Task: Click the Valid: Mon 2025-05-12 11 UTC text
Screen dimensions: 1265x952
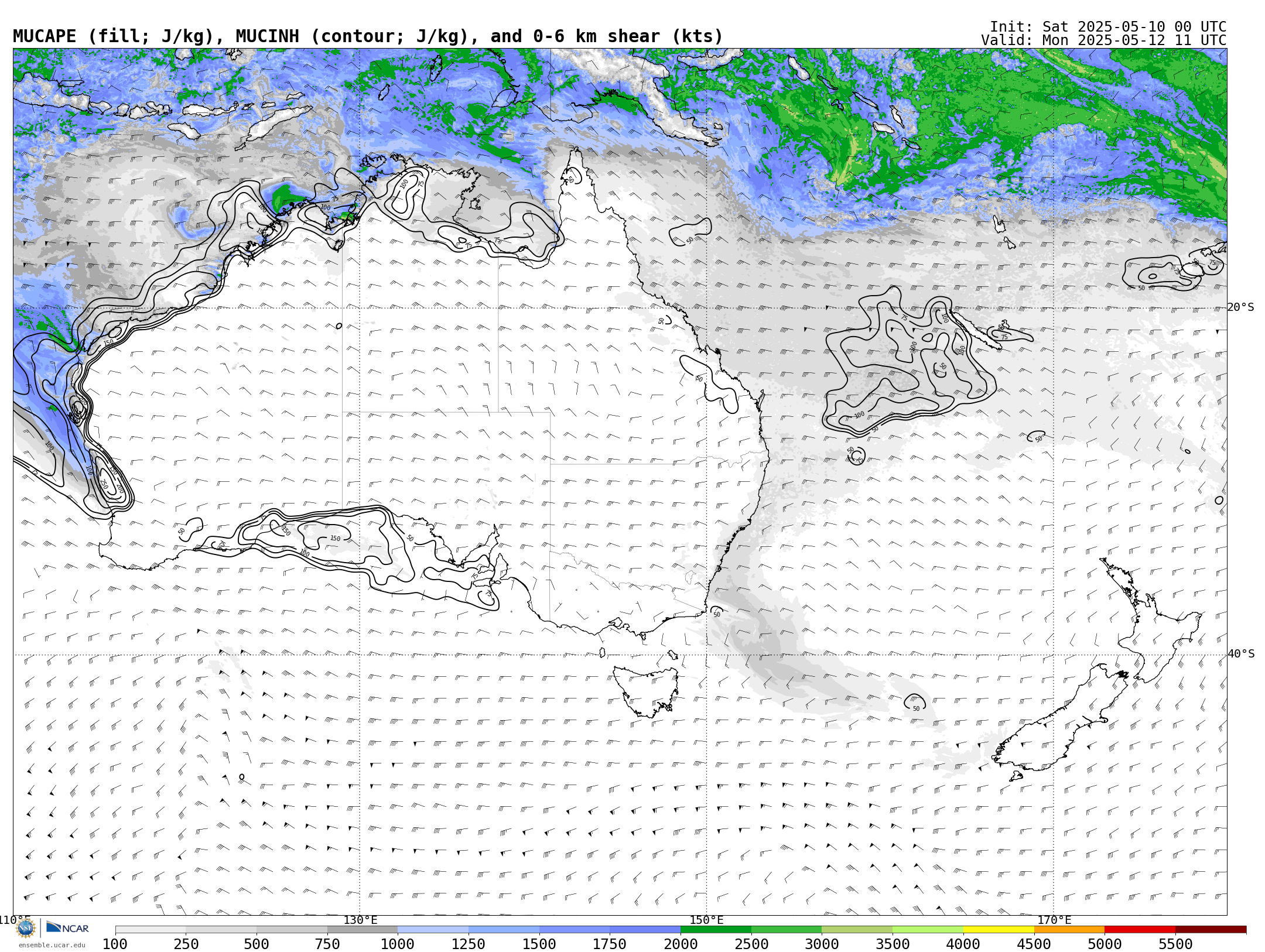Action: point(1104,40)
